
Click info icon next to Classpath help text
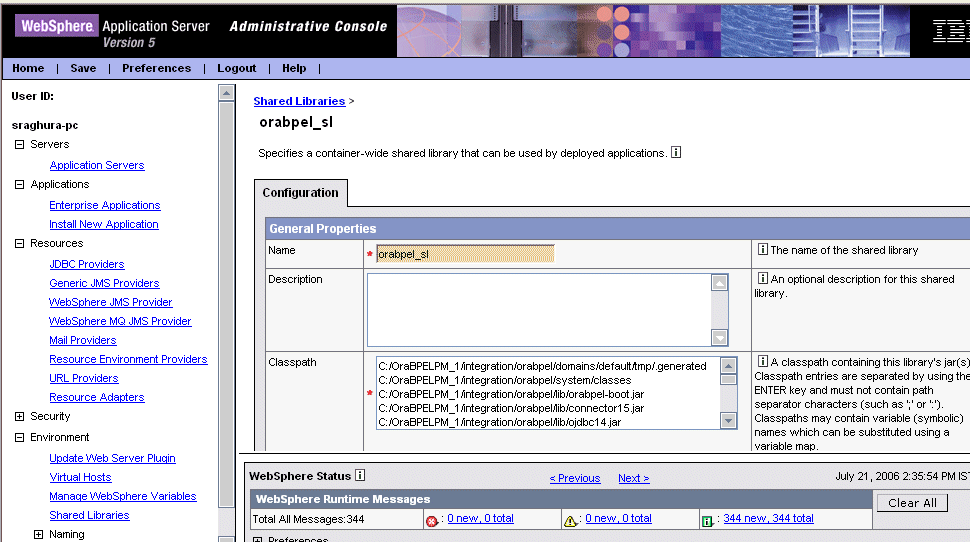tap(763, 361)
